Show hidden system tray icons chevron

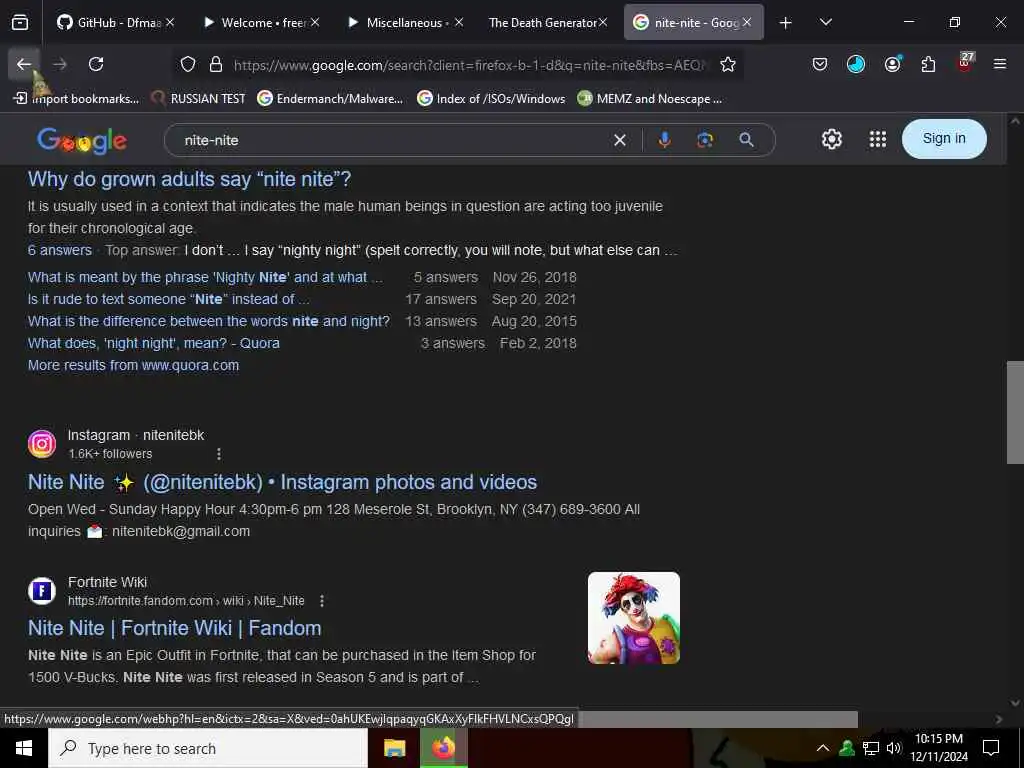coord(823,748)
